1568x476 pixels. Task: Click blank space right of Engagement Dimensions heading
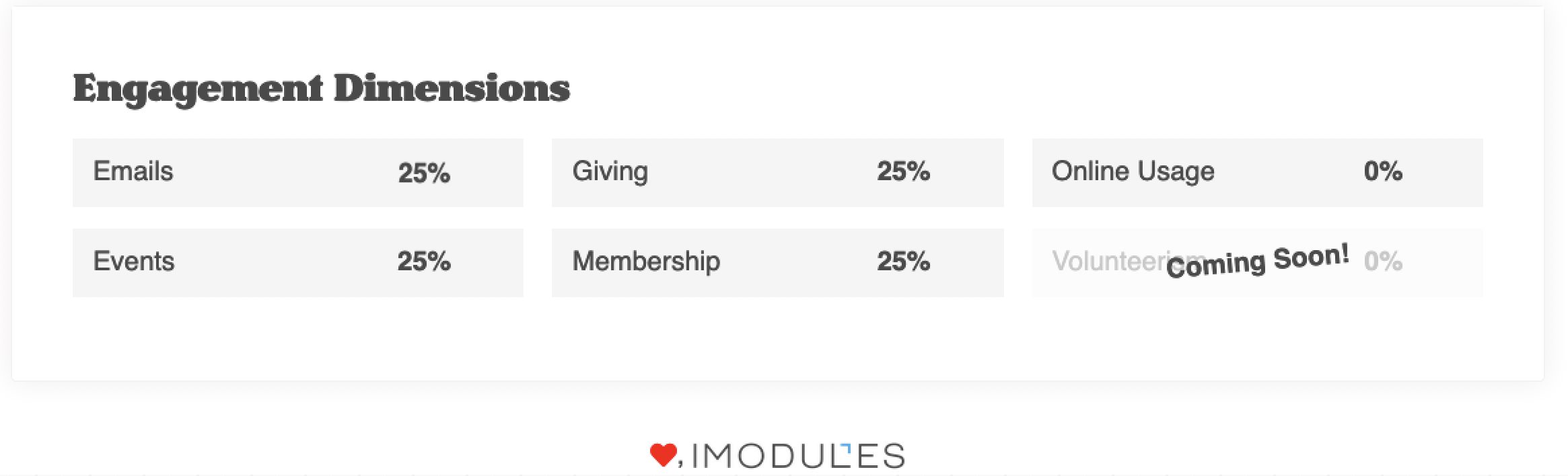(1009, 87)
